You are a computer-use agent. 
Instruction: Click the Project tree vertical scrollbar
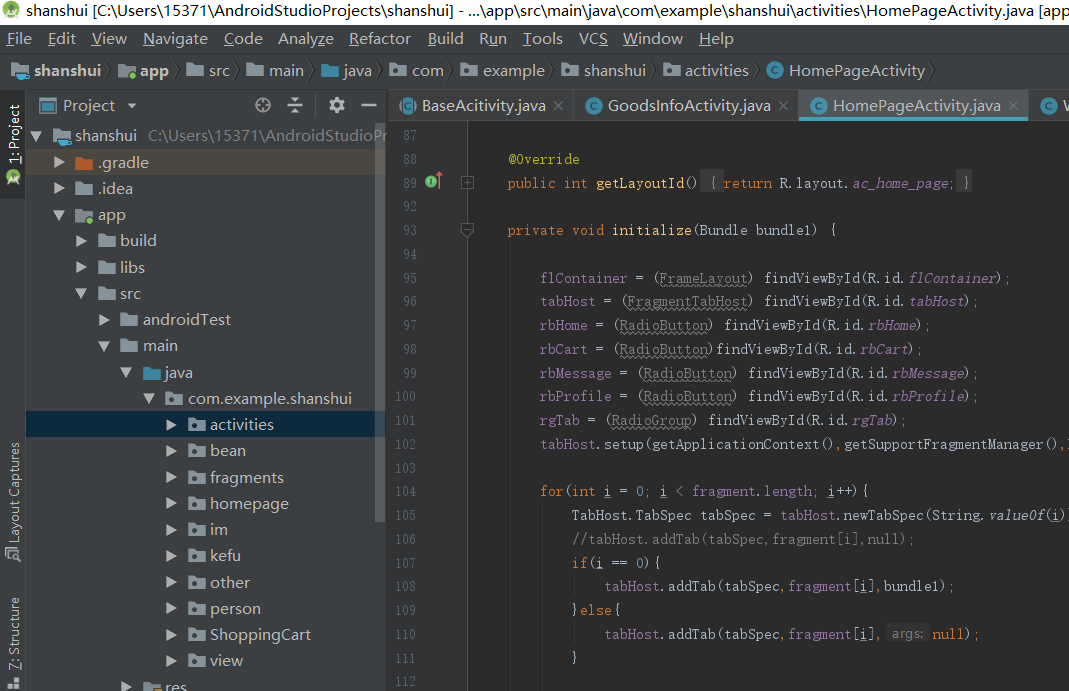point(379,320)
